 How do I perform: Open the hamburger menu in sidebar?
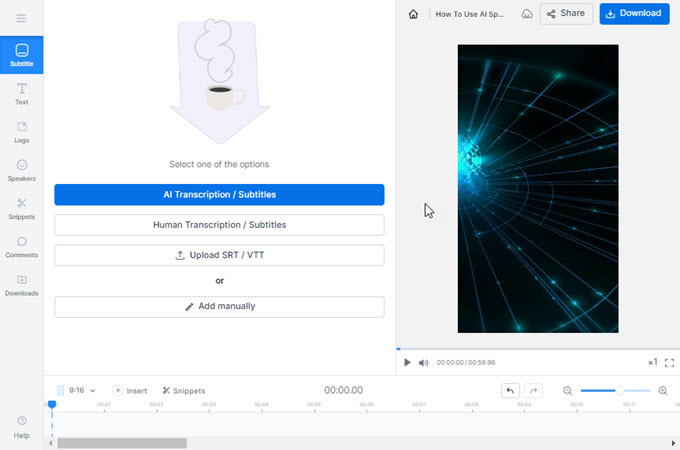tap(21, 18)
